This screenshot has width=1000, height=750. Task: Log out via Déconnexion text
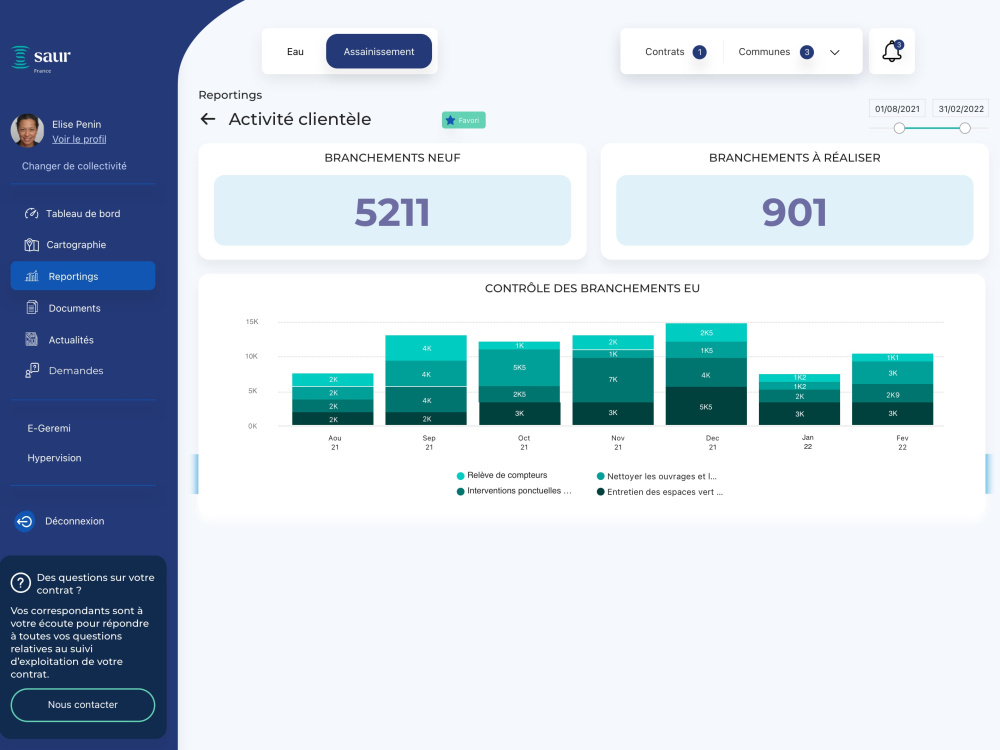point(75,521)
